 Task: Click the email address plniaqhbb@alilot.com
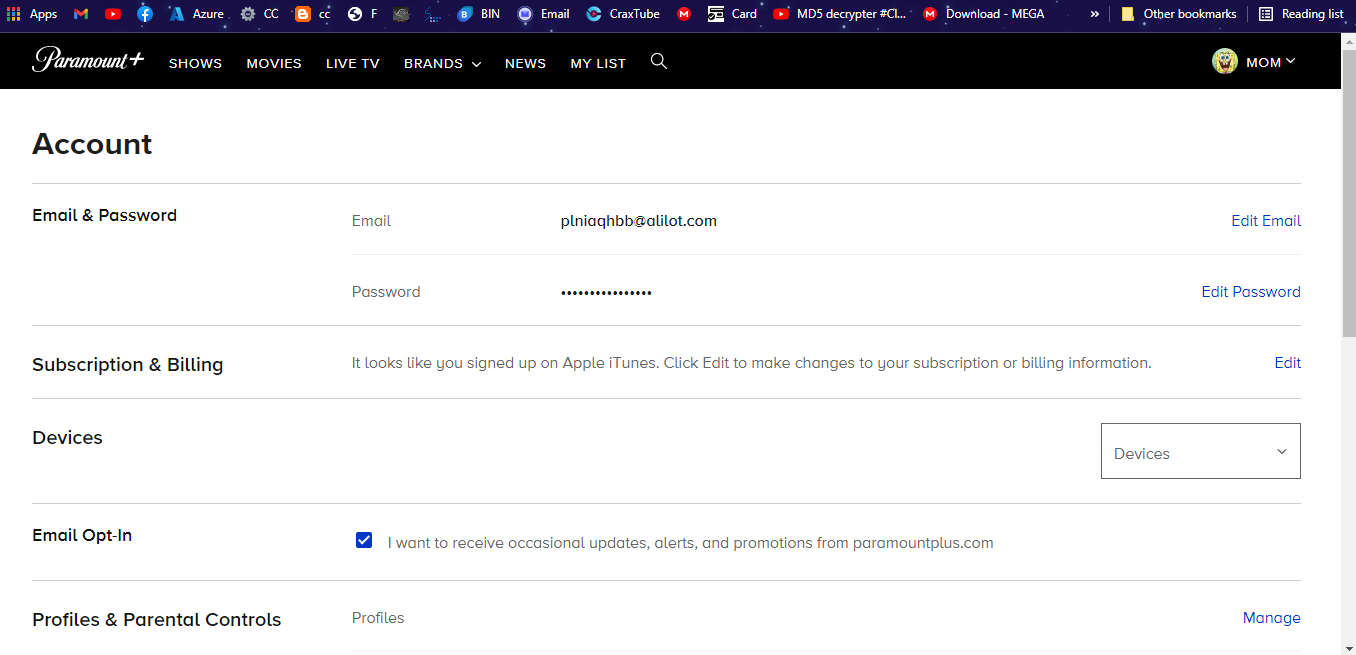(639, 221)
